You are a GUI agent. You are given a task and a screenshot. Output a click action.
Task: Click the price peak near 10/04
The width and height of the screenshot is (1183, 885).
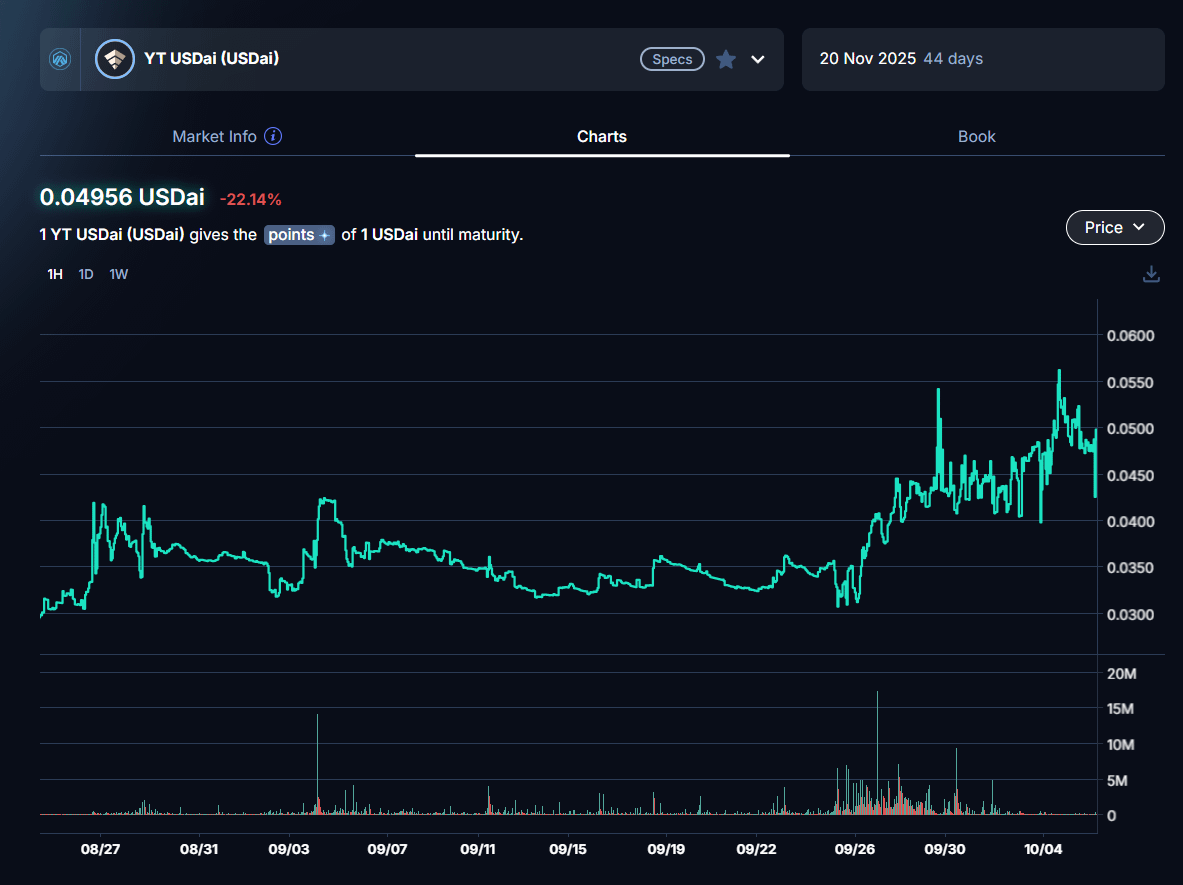point(1059,372)
